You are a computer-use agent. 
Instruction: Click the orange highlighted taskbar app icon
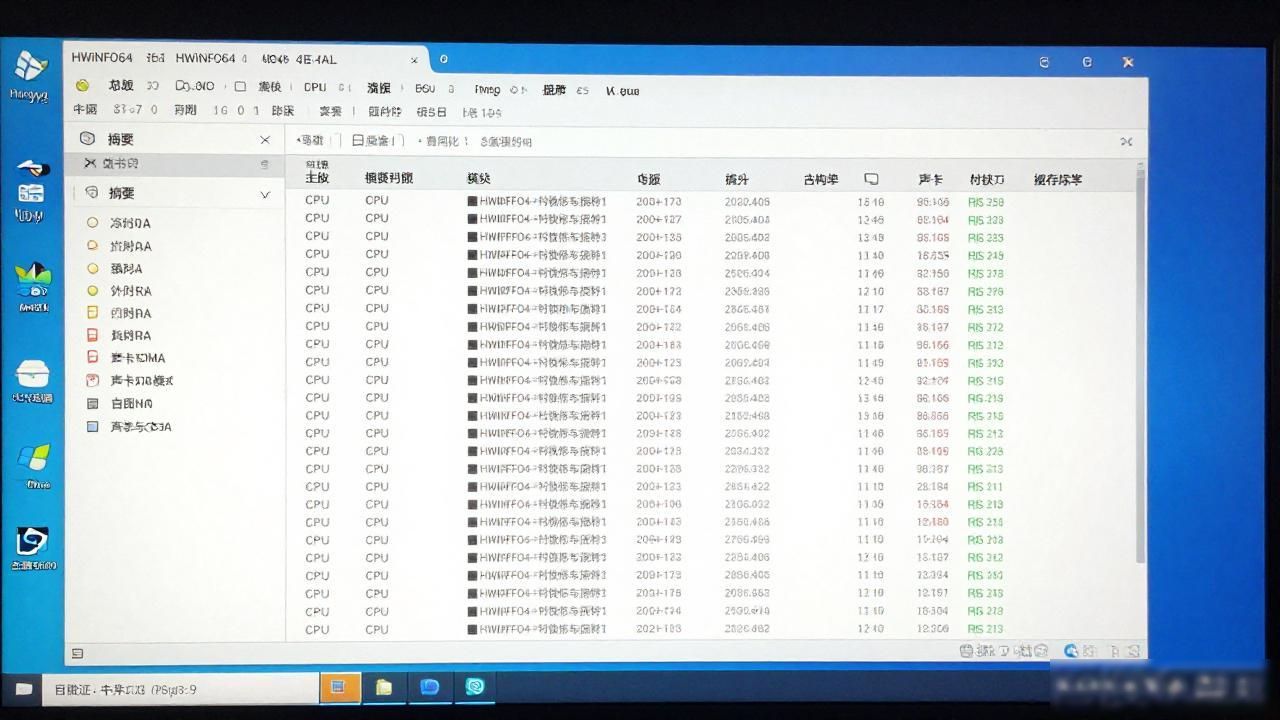tap(340, 687)
